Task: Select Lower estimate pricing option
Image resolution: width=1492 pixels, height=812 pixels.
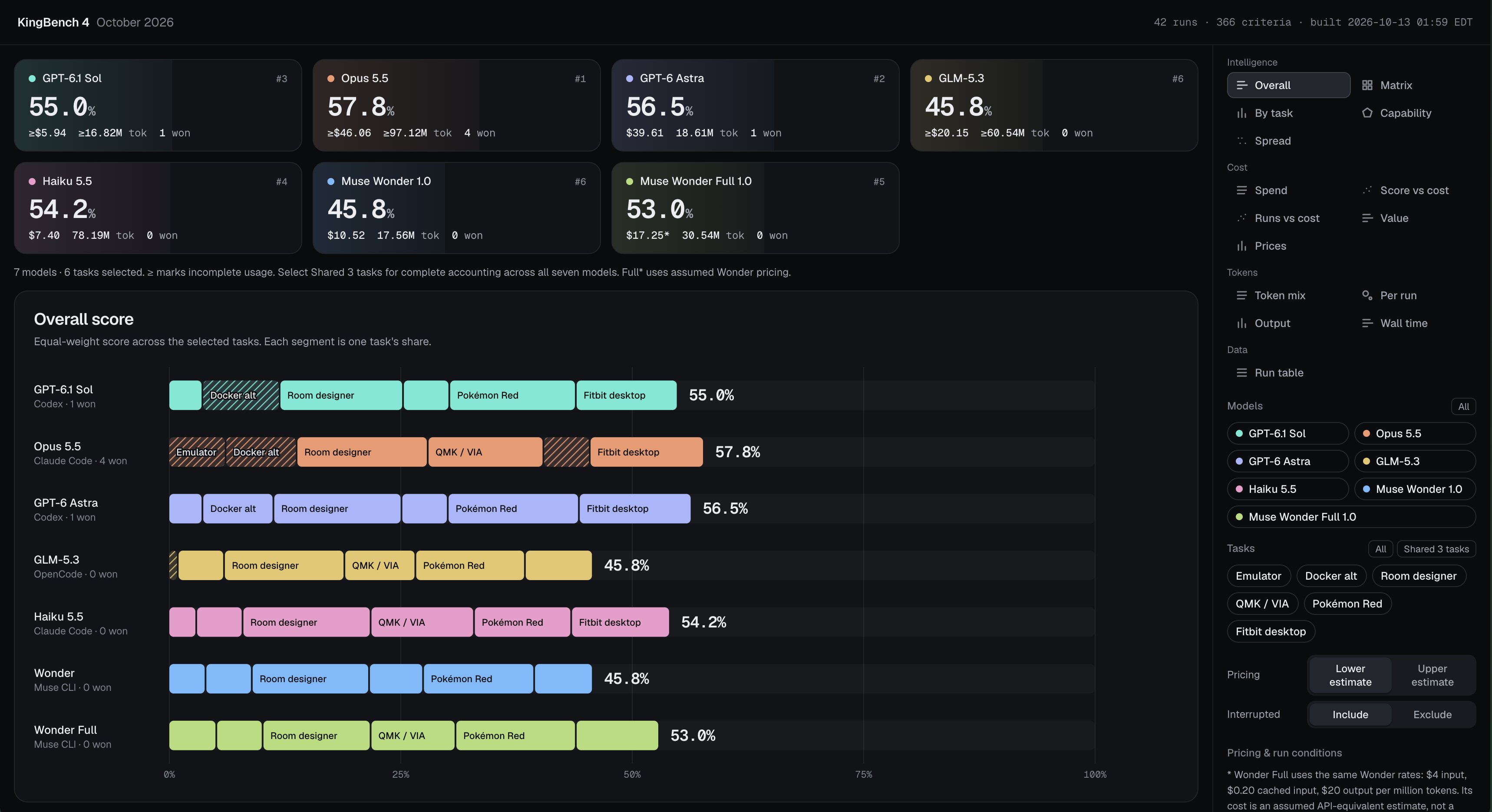Action: coord(1350,675)
